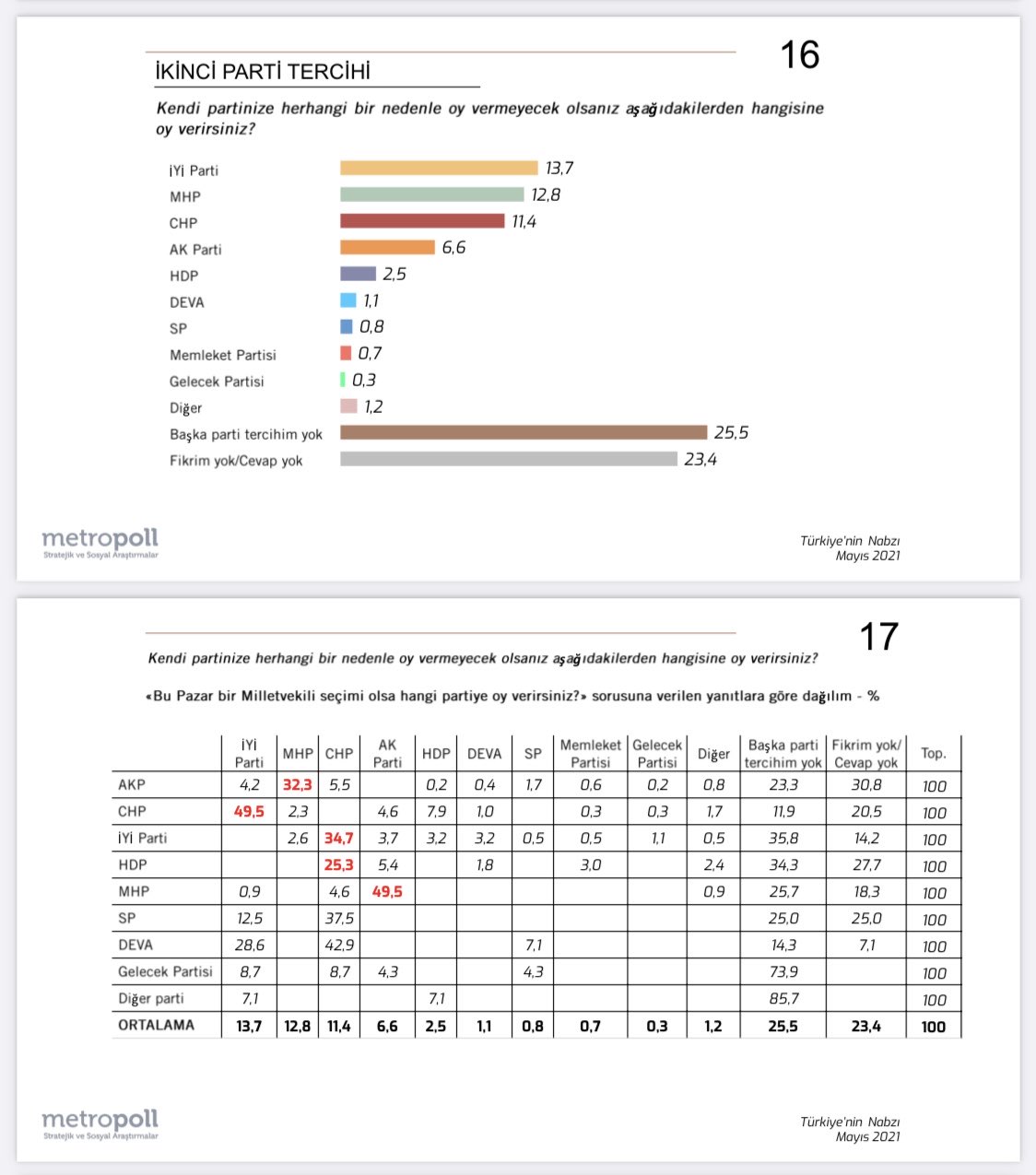Click the 'Memleket Partisi' column header in table
The height and width of the screenshot is (1175, 1036).
[590, 753]
